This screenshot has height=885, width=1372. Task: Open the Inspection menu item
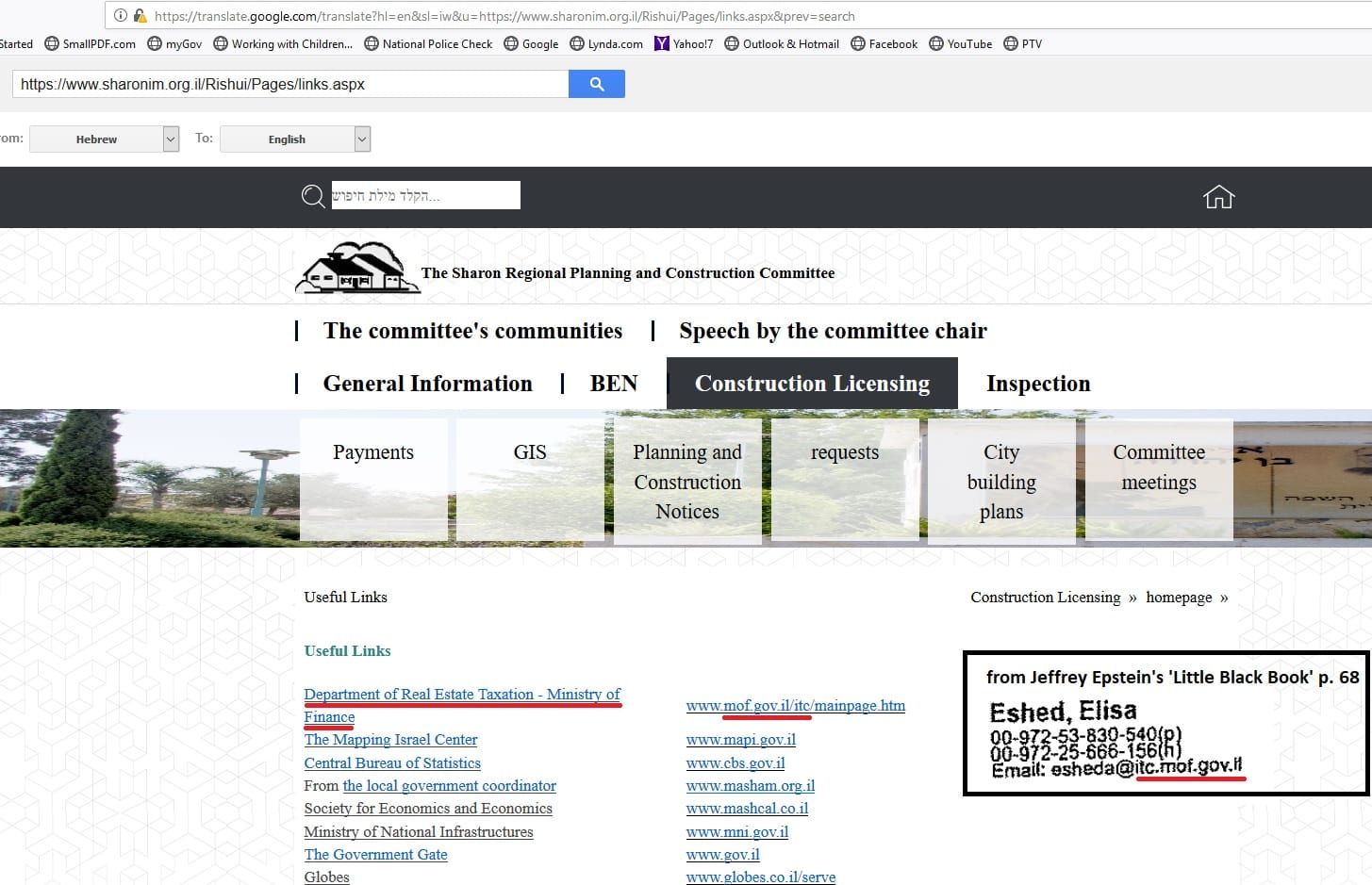tap(1037, 384)
